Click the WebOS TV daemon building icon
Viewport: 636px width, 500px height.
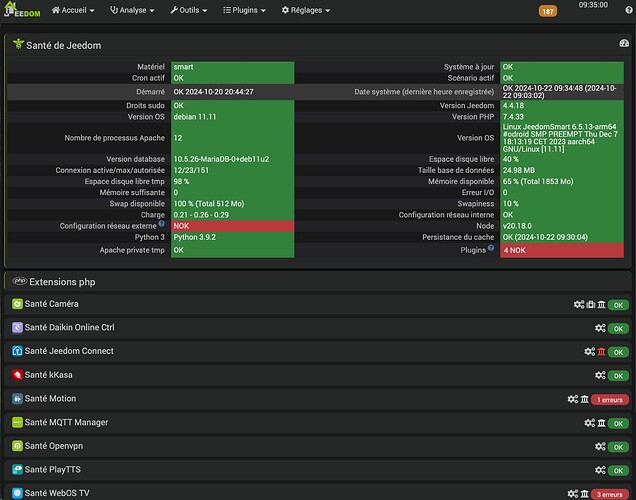pos(584,494)
